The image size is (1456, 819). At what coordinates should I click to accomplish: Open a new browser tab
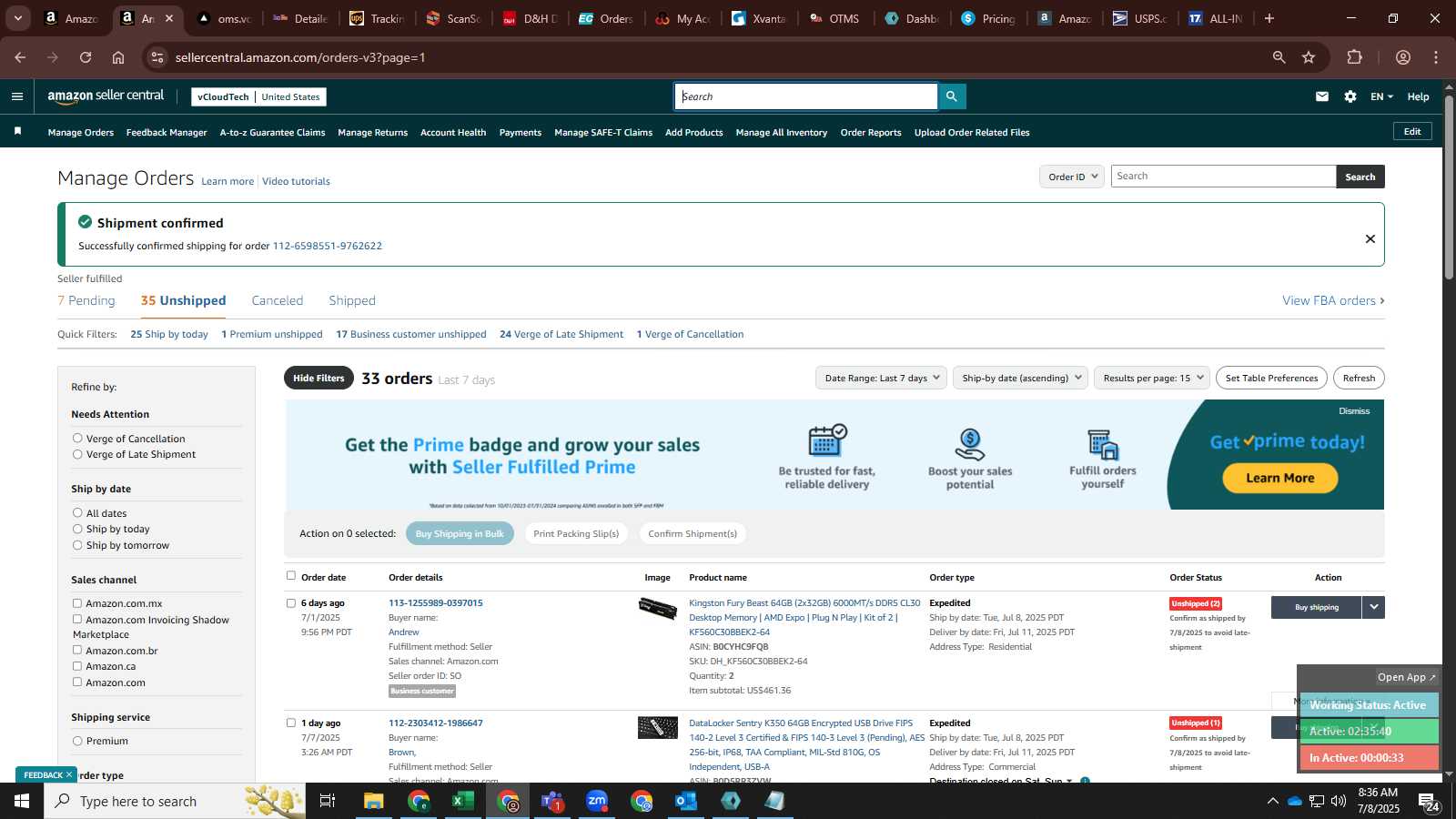1269,18
